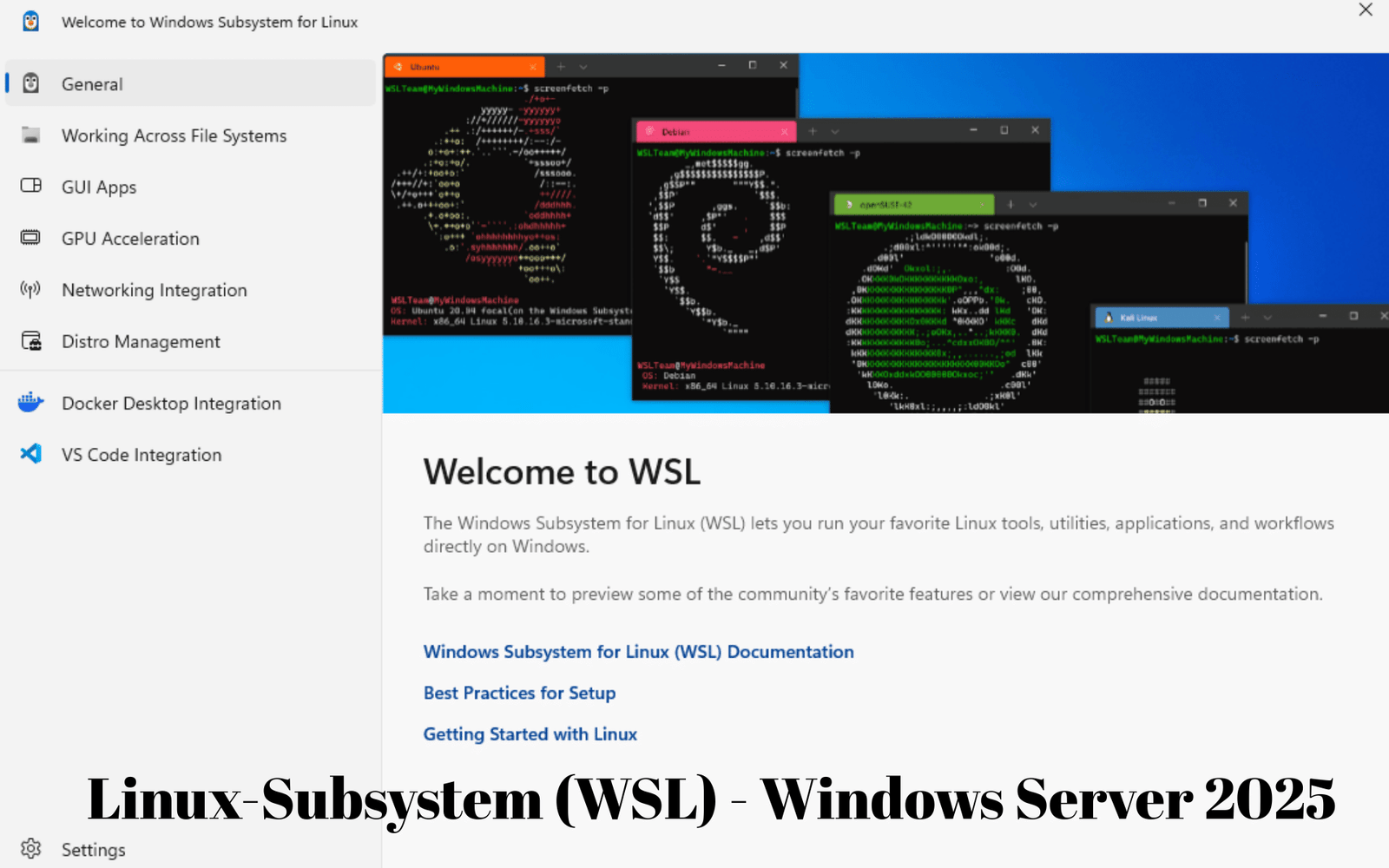The width and height of the screenshot is (1389, 868).
Task: Switch to the Kali Linux terminal tab
Action: point(1155,317)
